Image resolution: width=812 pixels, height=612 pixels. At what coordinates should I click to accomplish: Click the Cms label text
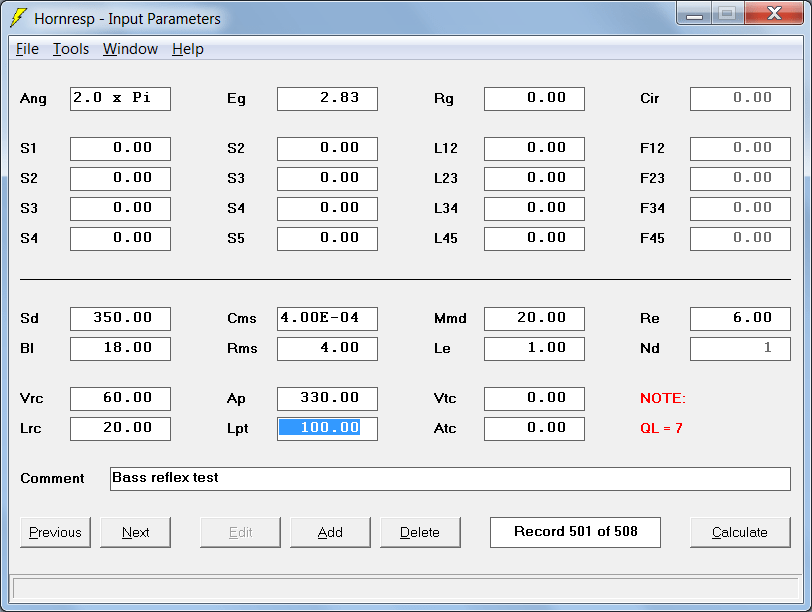coord(241,318)
